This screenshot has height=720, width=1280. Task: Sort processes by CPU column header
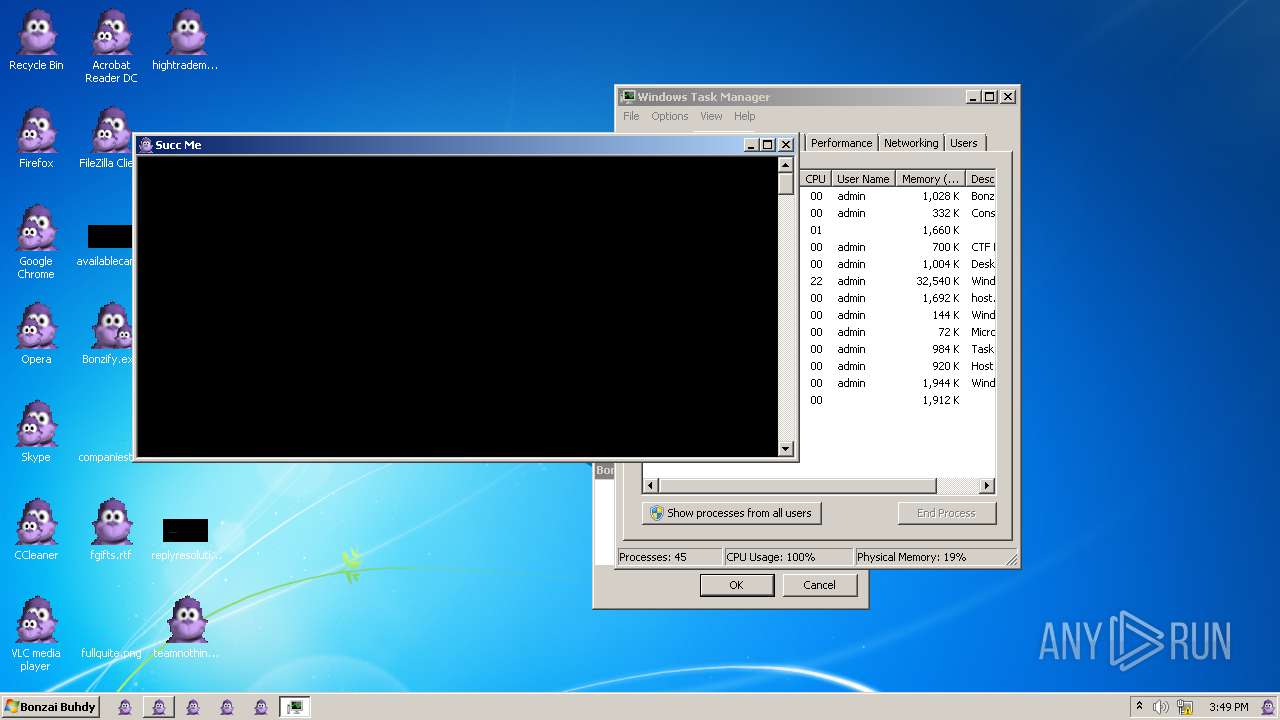[x=816, y=179]
